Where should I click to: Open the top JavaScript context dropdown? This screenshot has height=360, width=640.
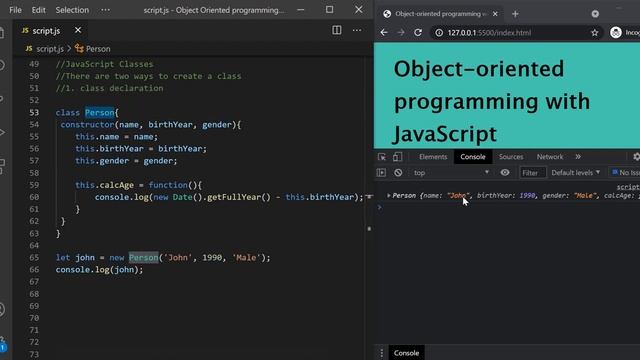tap(451, 173)
